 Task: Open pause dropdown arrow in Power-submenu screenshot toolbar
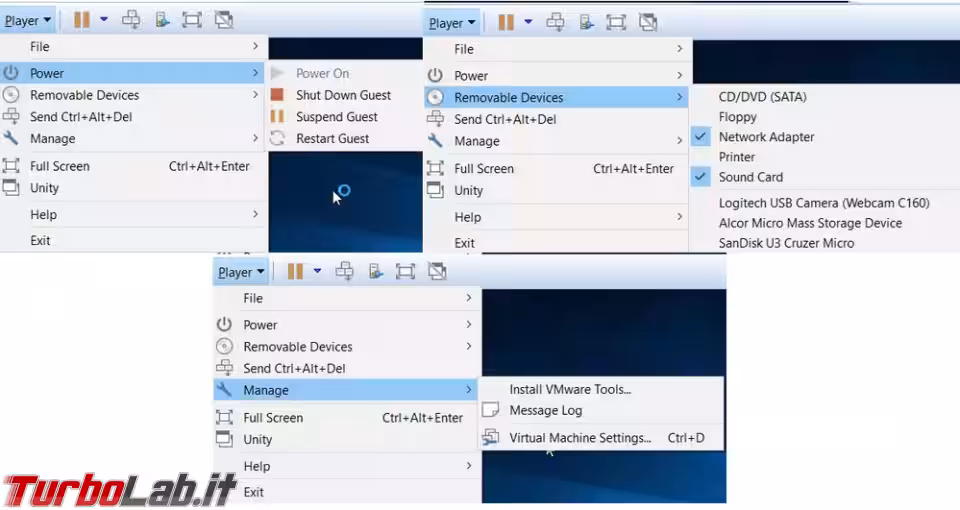[104, 20]
